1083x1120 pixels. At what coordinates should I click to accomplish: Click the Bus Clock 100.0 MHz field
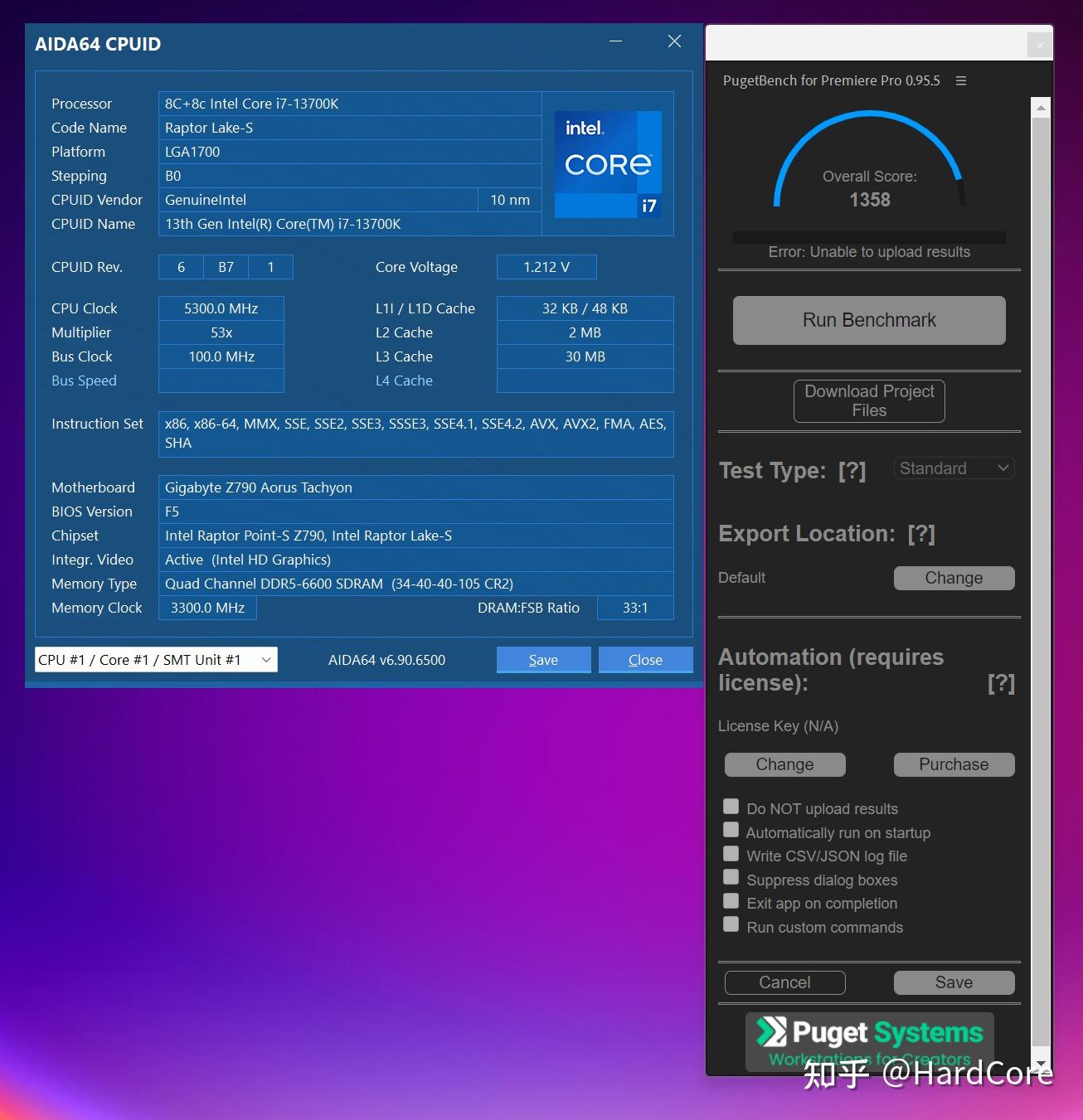(x=221, y=356)
